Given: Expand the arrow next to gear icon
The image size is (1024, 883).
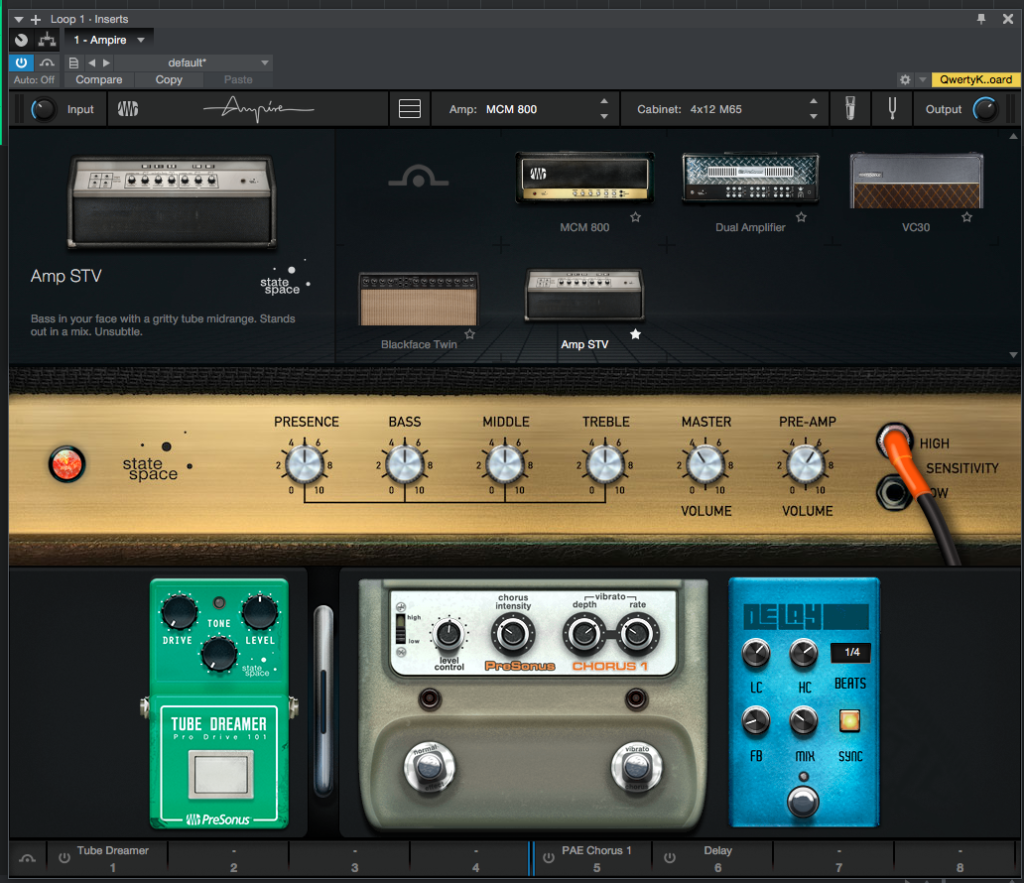Looking at the screenshot, I should [922, 80].
